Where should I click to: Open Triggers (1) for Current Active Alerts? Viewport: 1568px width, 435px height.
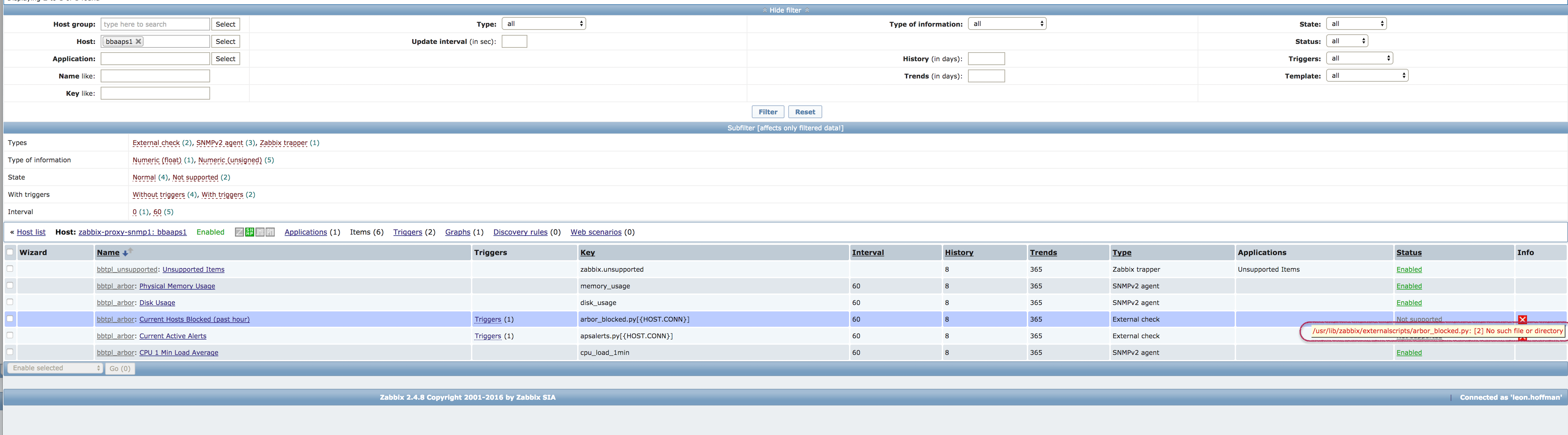pos(488,336)
